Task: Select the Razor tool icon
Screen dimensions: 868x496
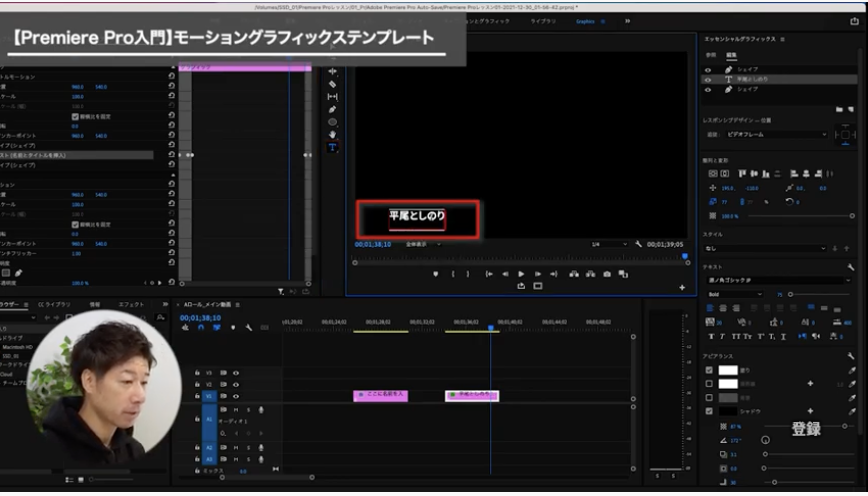Action: coord(332,84)
